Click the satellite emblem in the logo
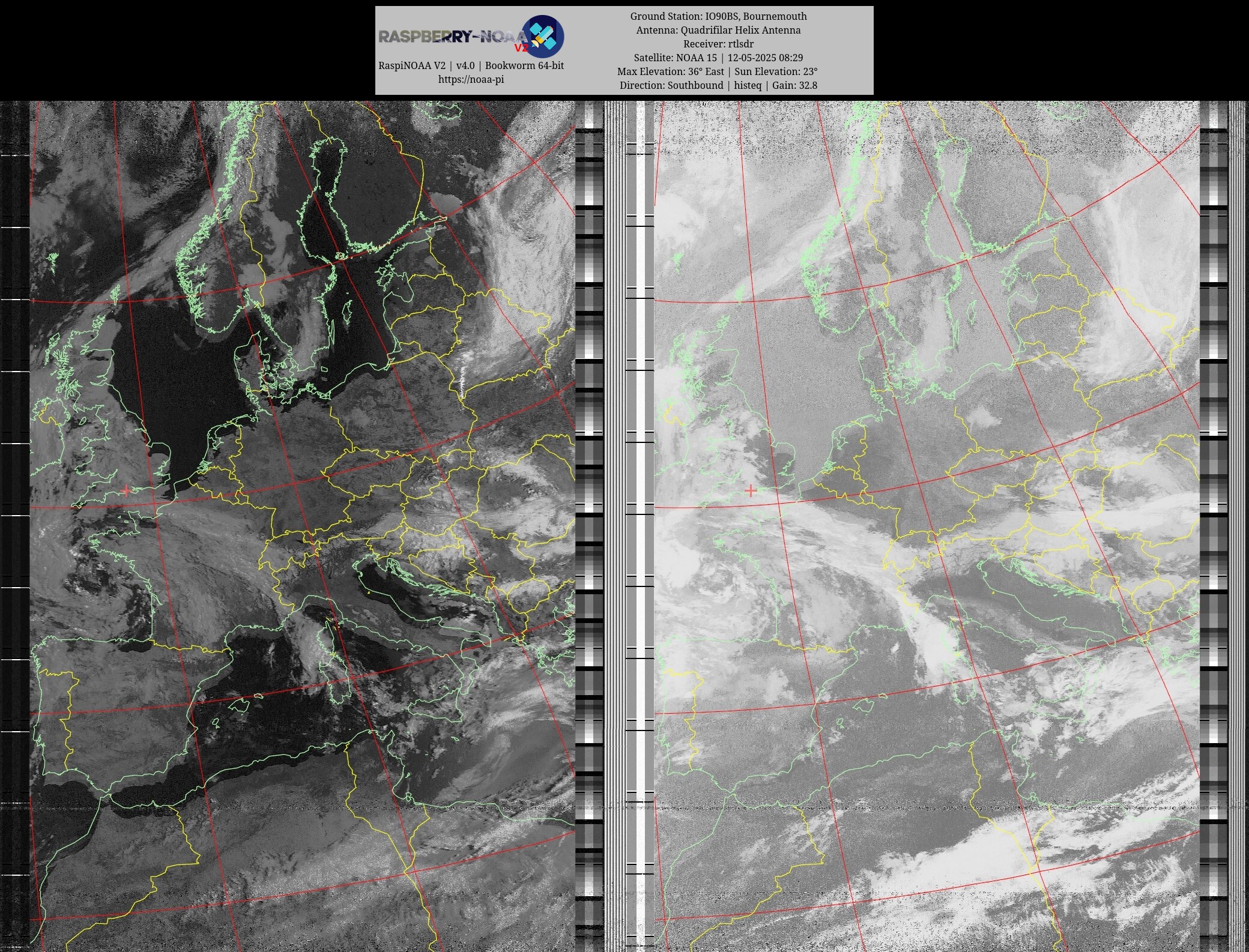 click(542, 36)
